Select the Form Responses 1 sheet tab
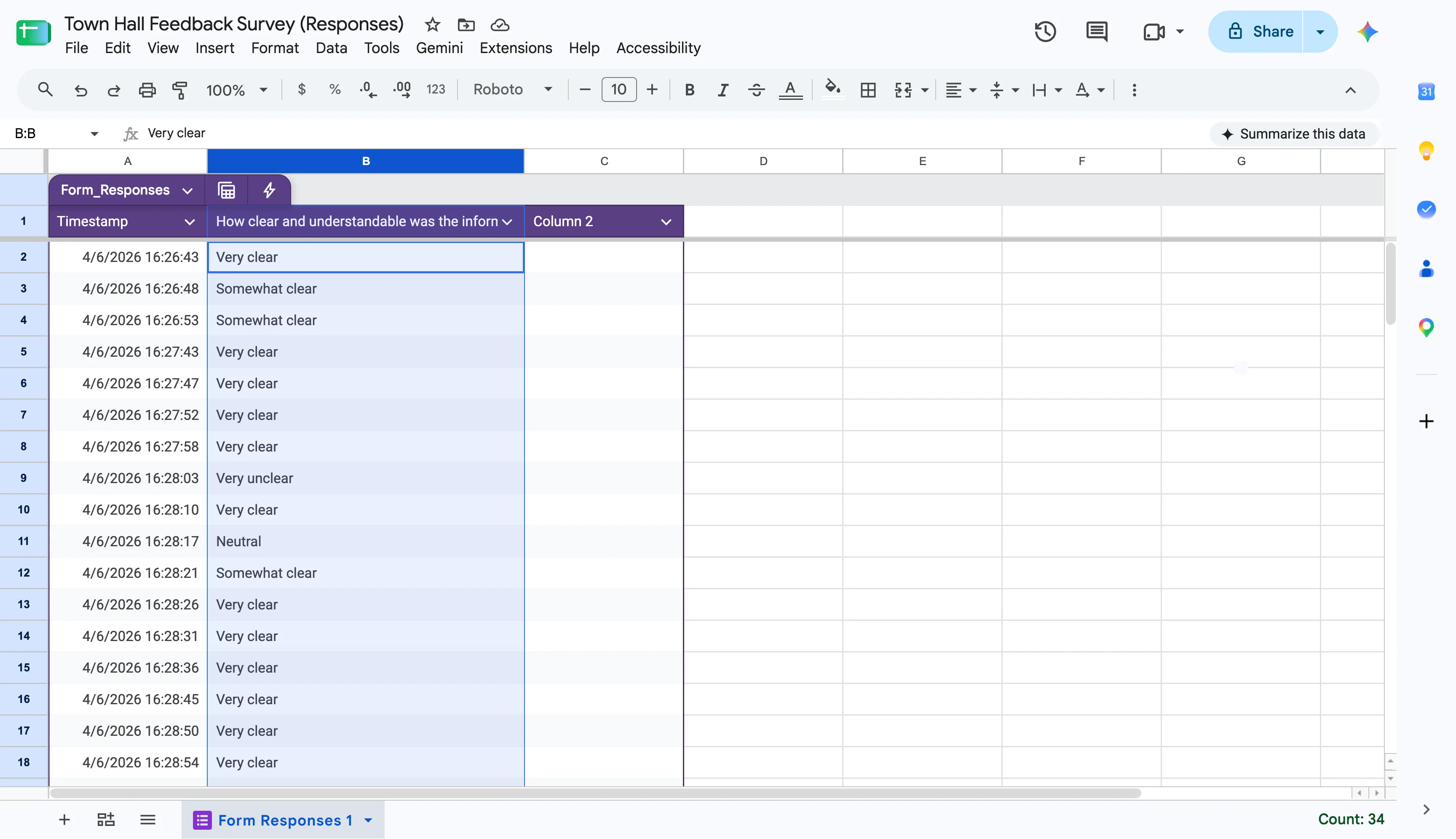 tap(282, 820)
